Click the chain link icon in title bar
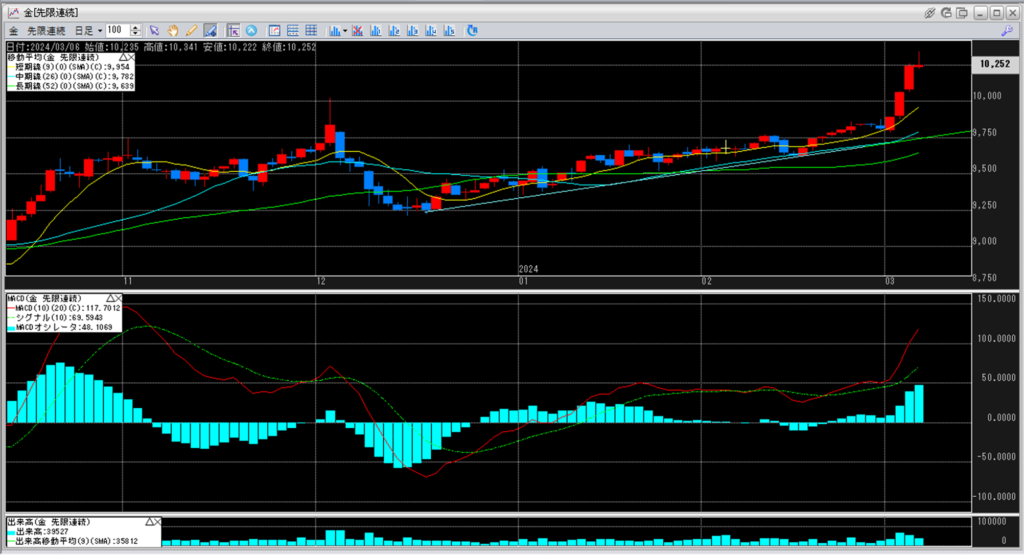The width and height of the screenshot is (1024, 555). 929,12
